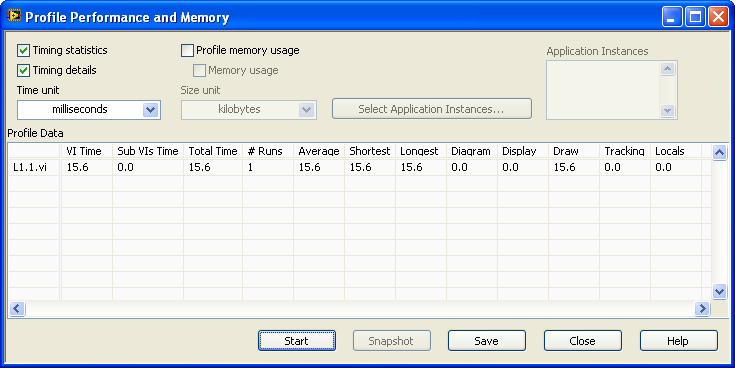Screen dimensions: 735x368
Task: Click the Application Instances list up arrow
Action: (668, 69)
